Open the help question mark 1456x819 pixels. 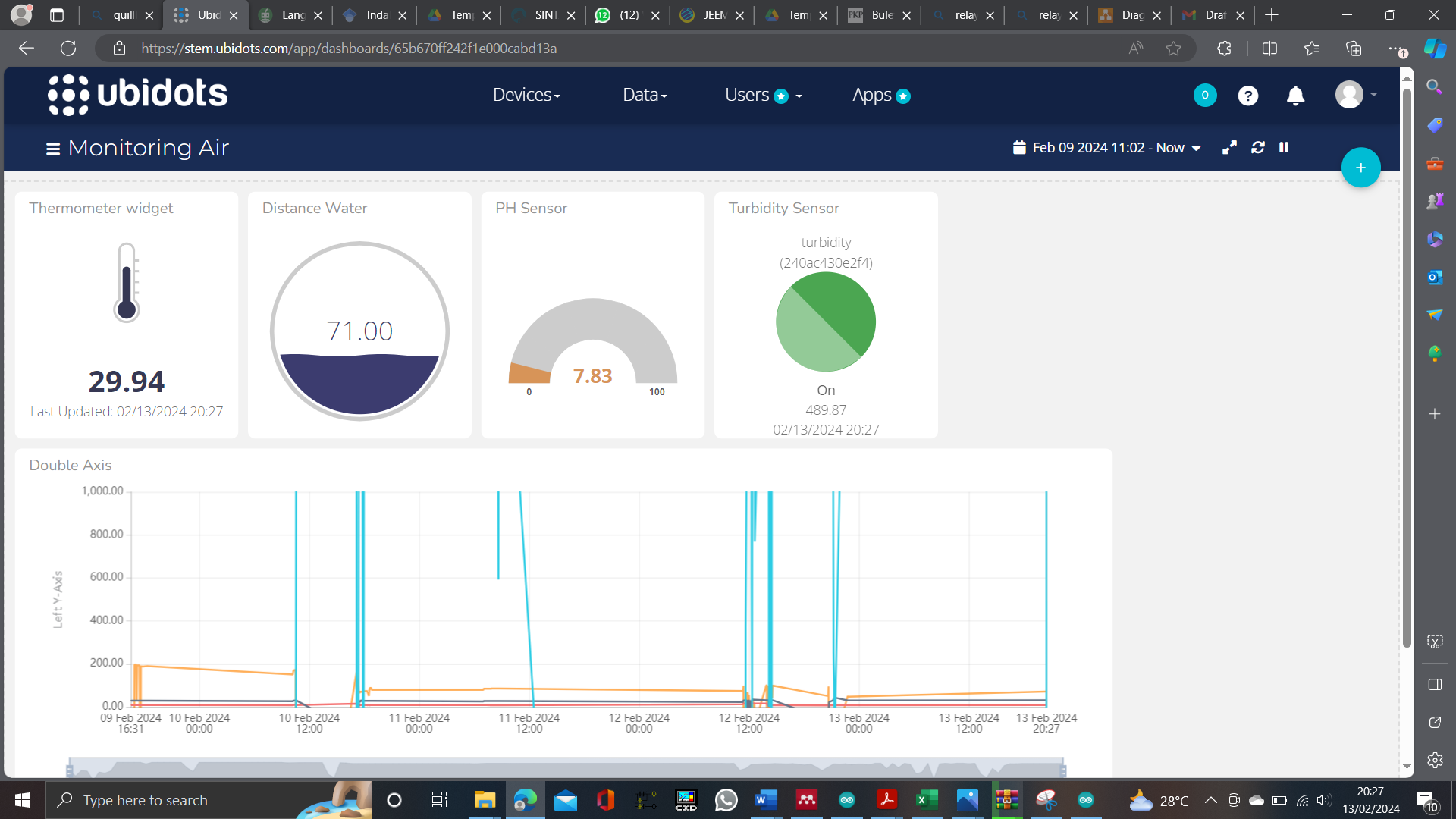pos(1247,96)
